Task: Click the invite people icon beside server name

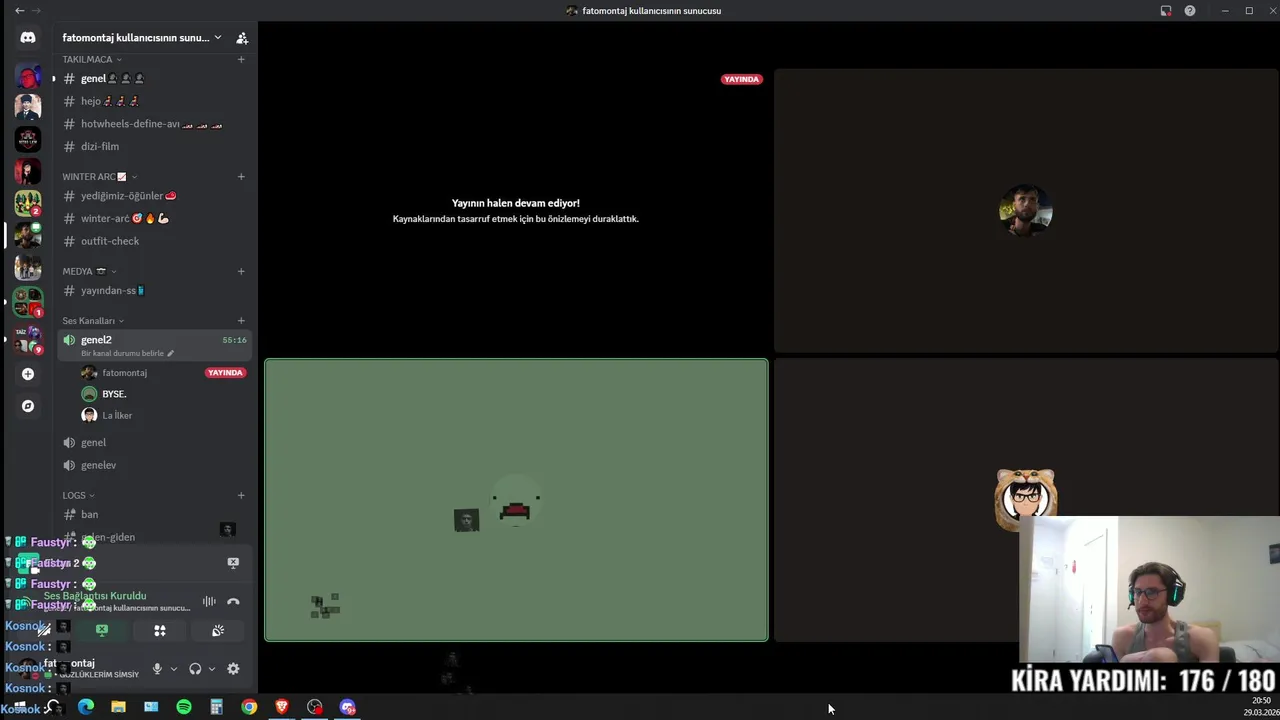Action: [x=242, y=38]
